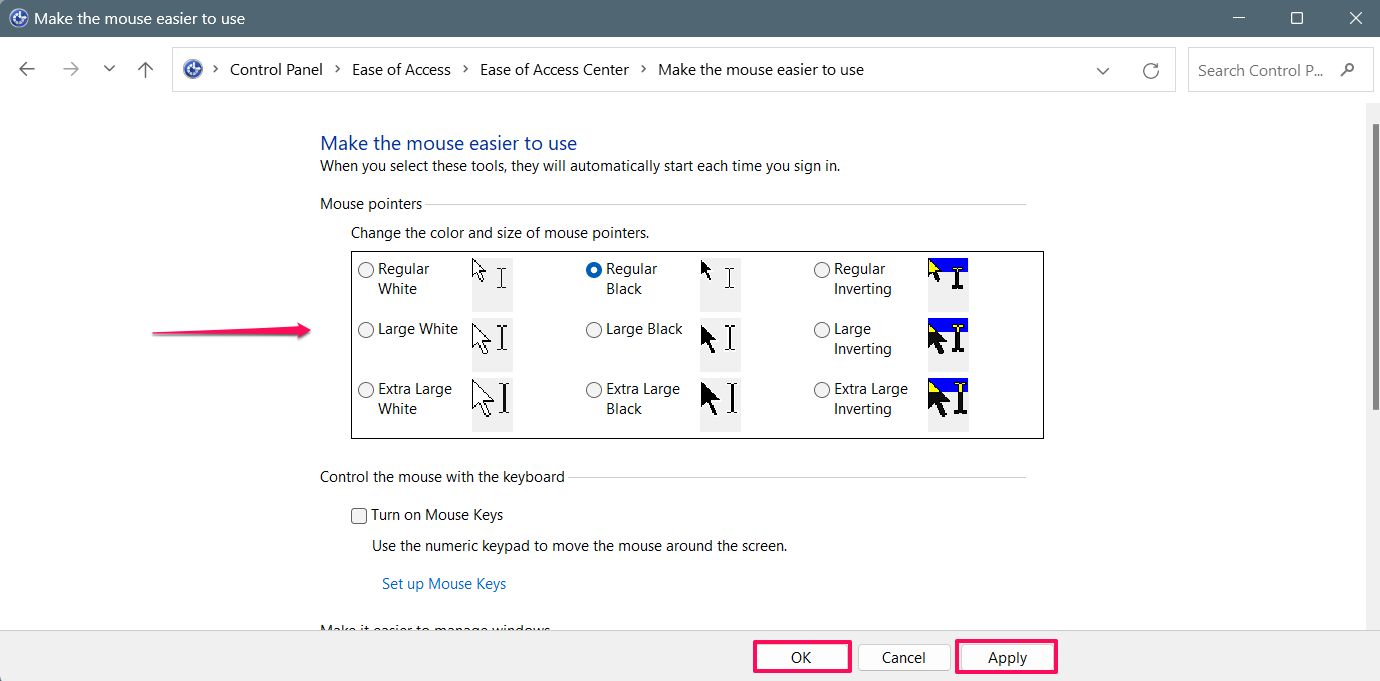This screenshot has width=1380, height=681.
Task: Expand chevron after Ease of Access Center
Action: (x=643, y=70)
